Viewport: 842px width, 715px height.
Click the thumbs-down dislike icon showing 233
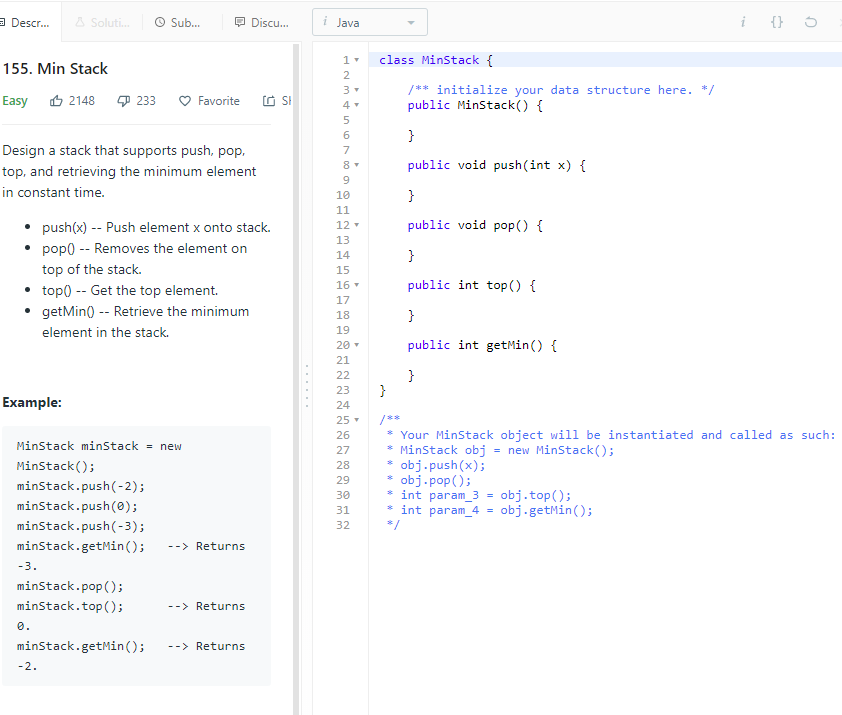click(124, 100)
